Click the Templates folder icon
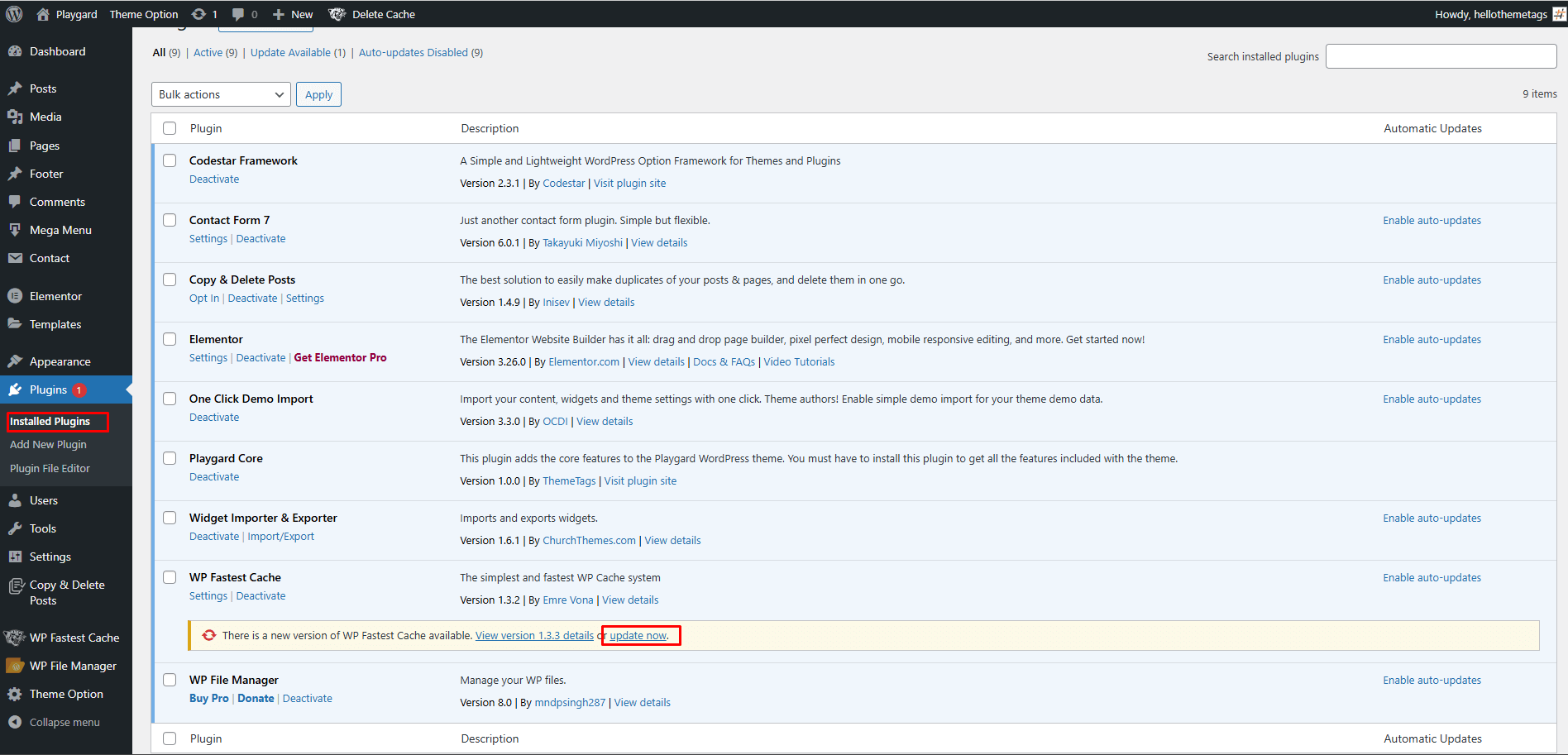The image size is (1568, 755). point(15,324)
